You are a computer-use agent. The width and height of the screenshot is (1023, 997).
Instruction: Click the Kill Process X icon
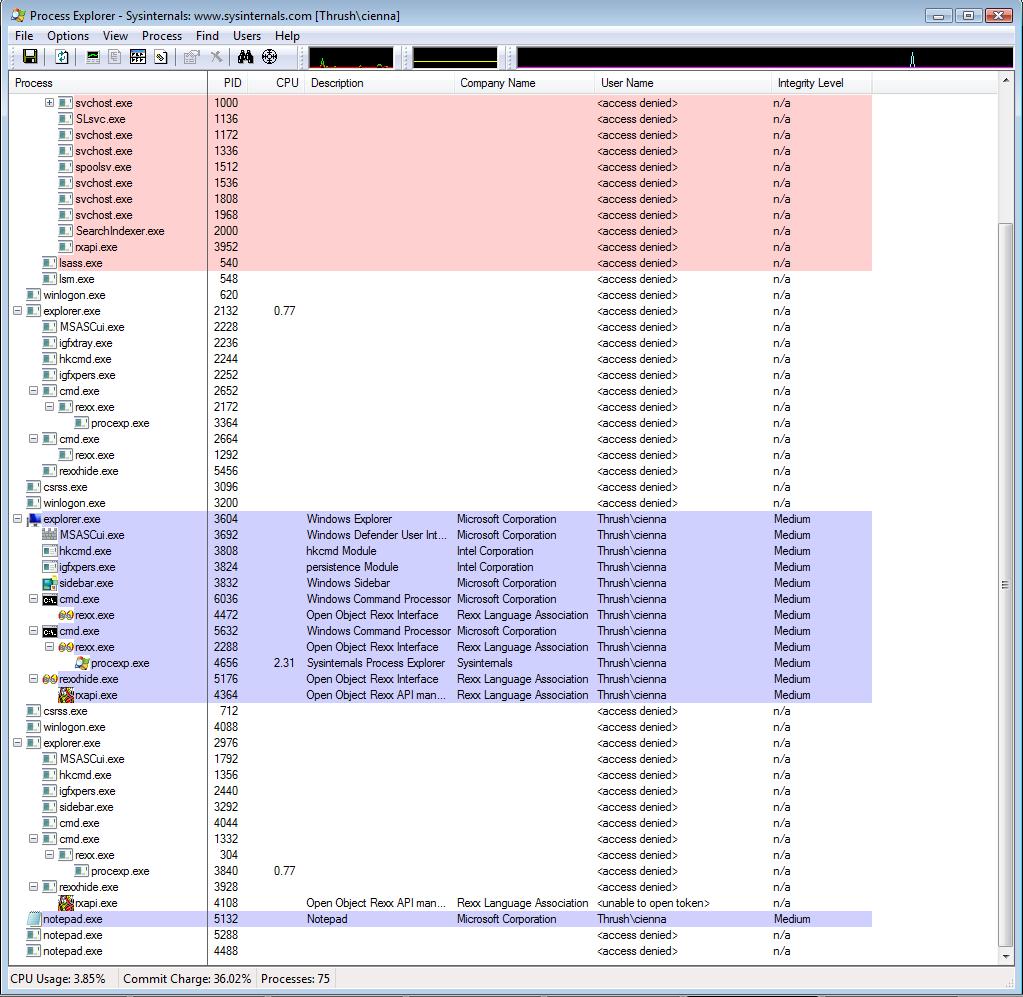(216, 57)
